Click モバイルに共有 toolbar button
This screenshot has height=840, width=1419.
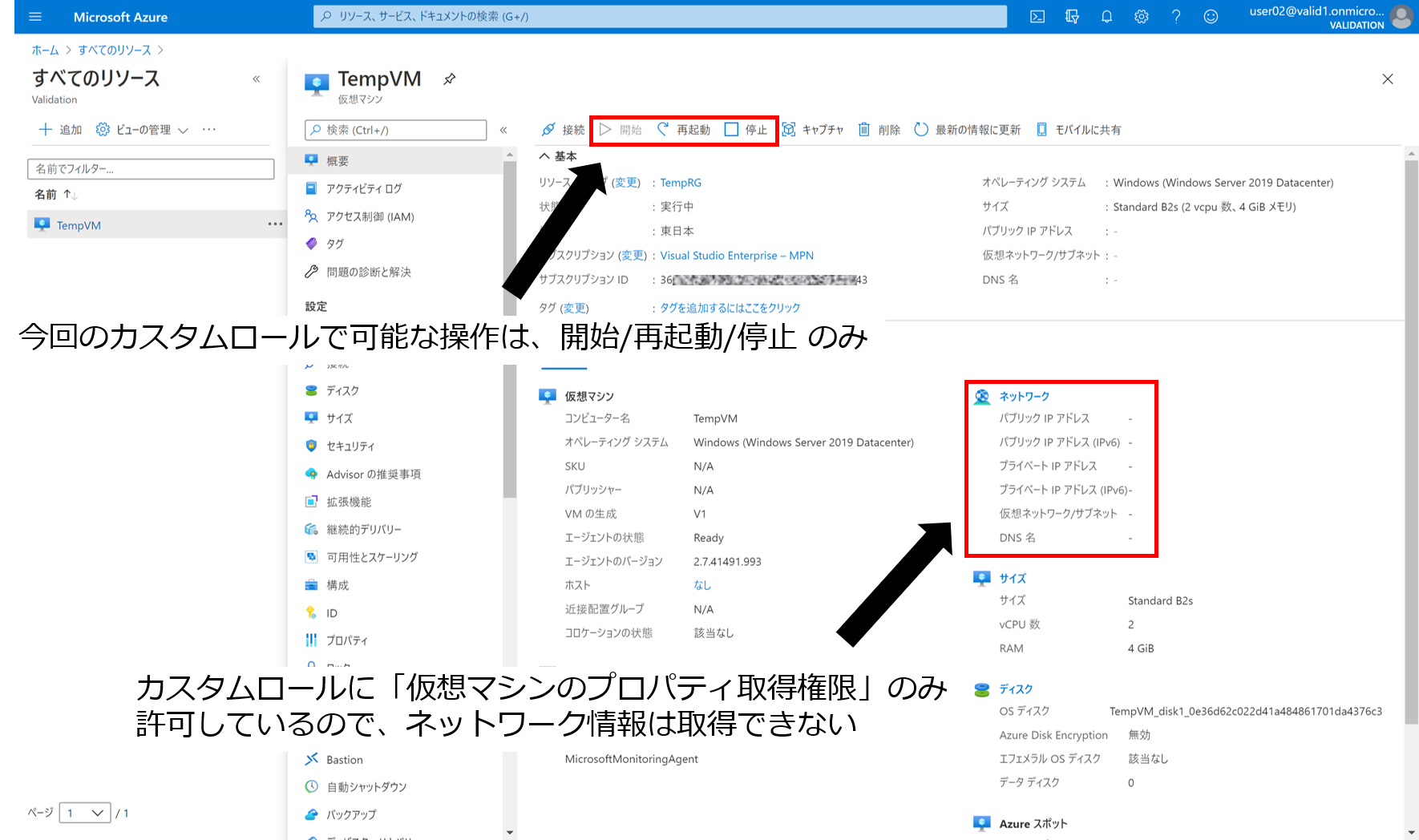1079,130
